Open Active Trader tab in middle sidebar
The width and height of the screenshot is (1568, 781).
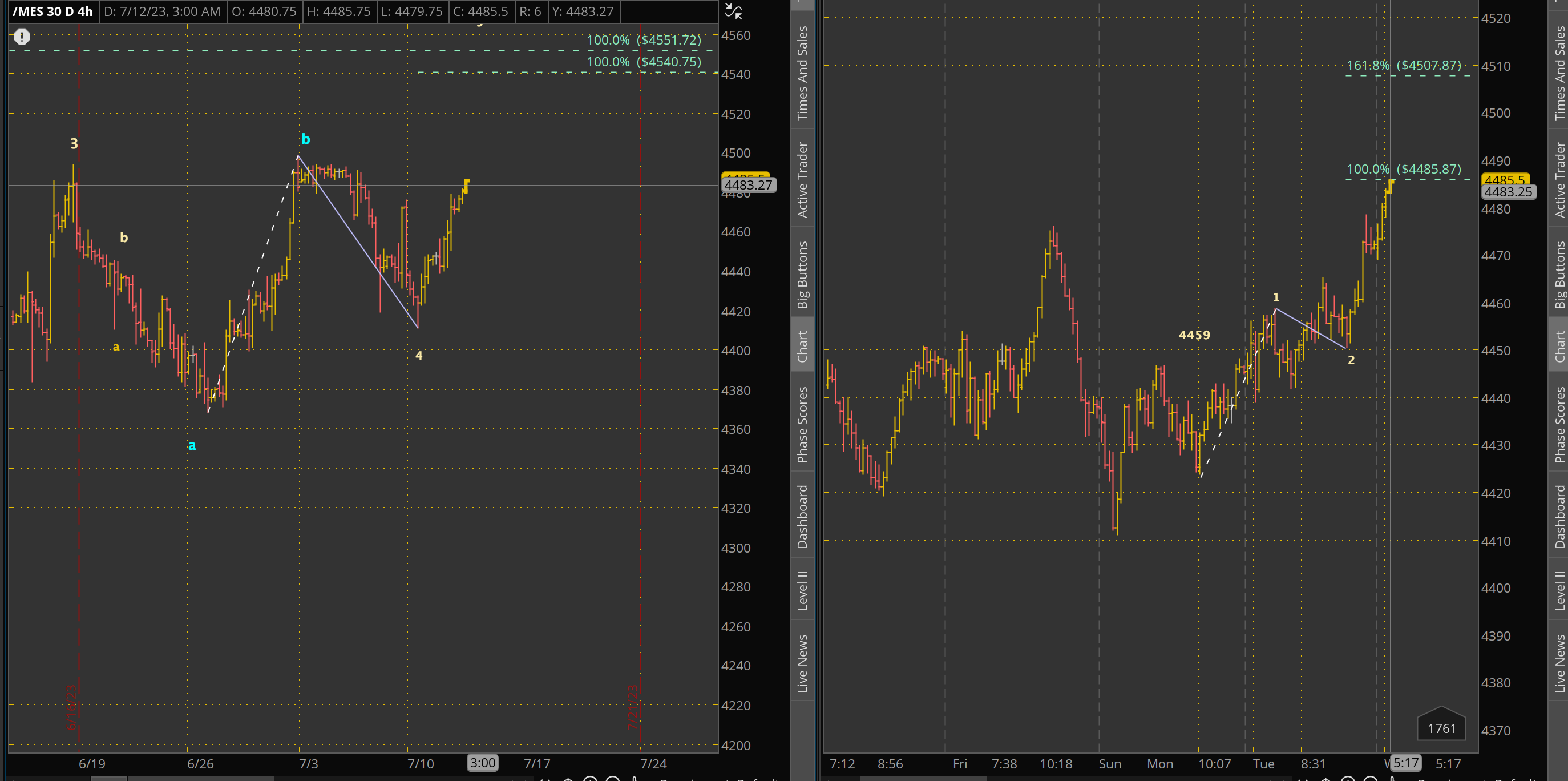(x=802, y=180)
